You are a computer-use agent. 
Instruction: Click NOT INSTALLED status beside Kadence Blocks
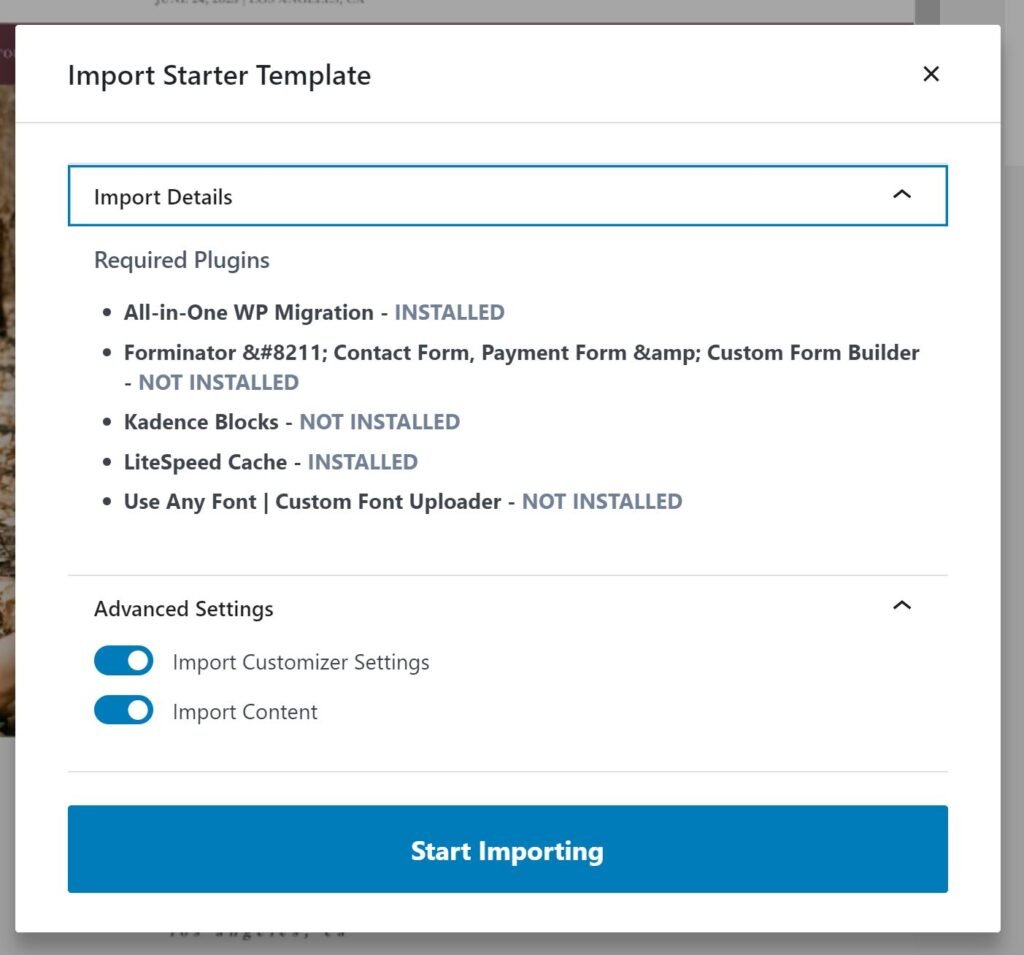(x=379, y=422)
